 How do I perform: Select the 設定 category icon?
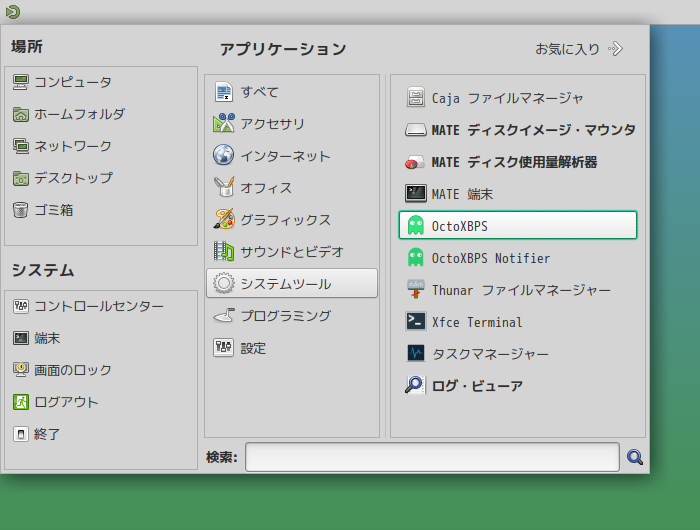pos(224,348)
